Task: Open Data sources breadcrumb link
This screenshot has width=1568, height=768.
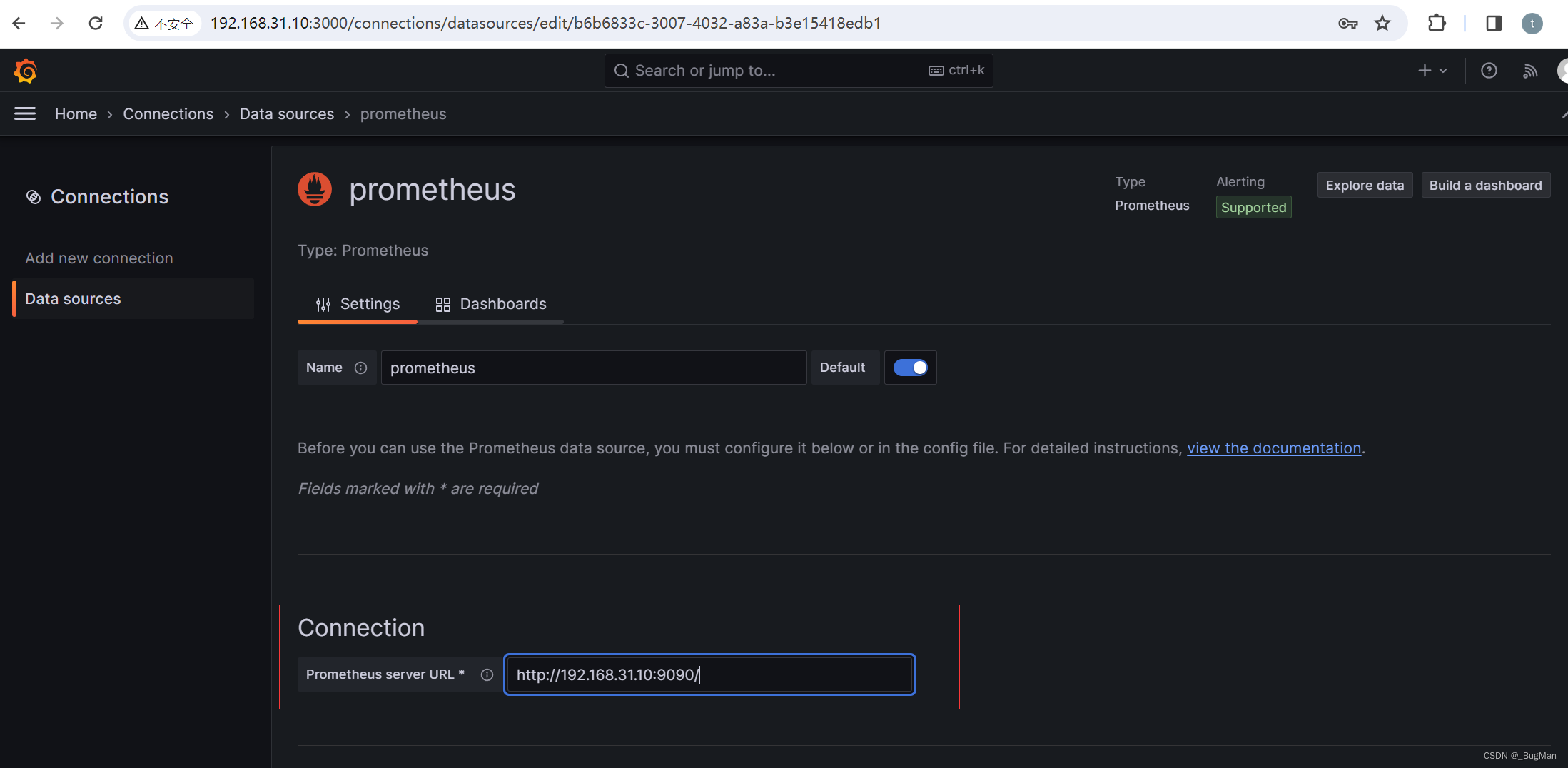Action: pos(287,114)
